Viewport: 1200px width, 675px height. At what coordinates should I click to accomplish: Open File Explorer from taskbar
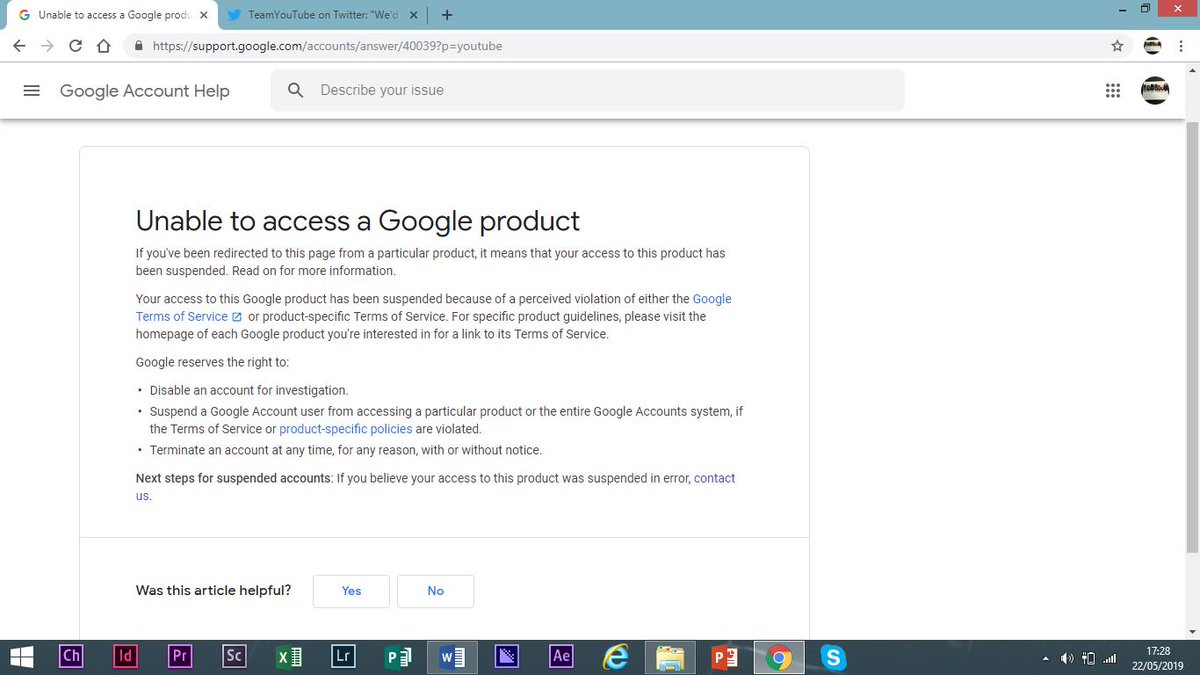click(x=670, y=657)
